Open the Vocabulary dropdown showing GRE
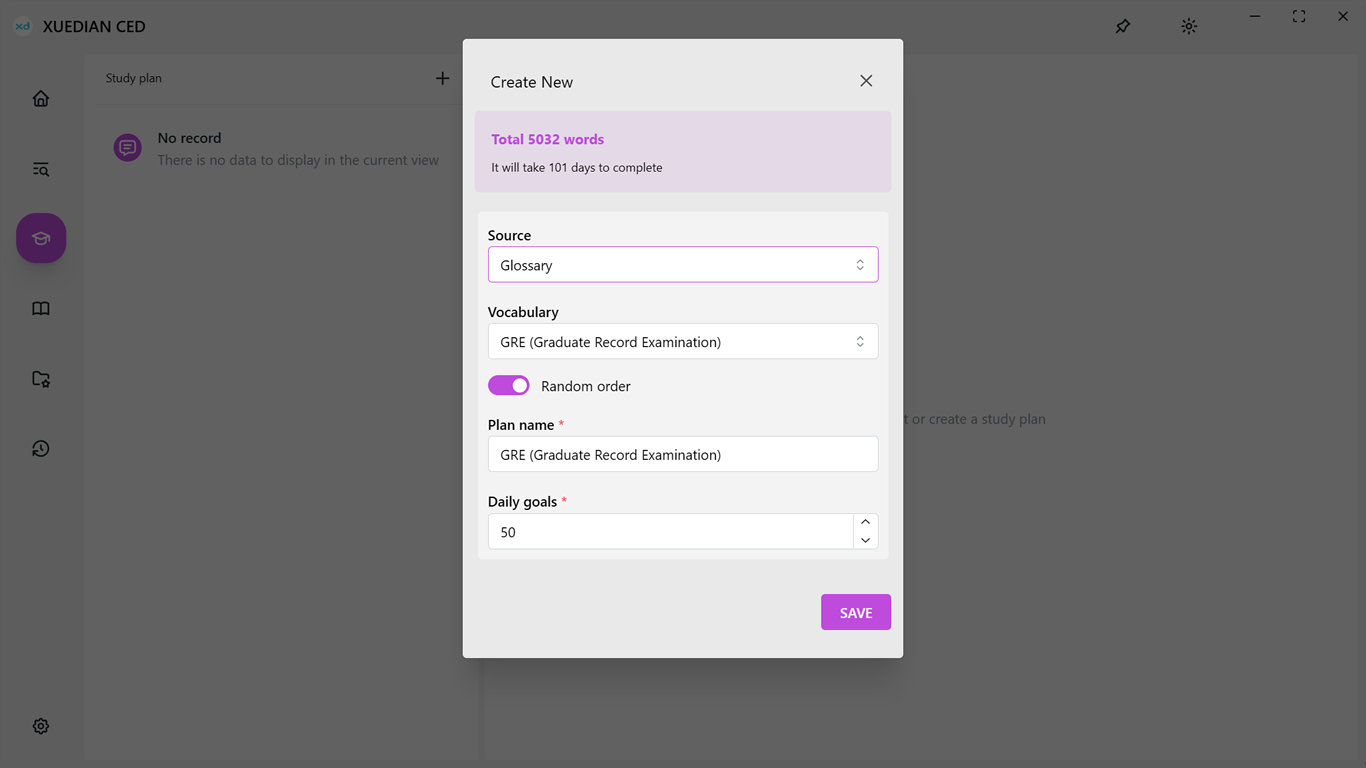Viewport: 1366px width, 768px height. point(683,342)
